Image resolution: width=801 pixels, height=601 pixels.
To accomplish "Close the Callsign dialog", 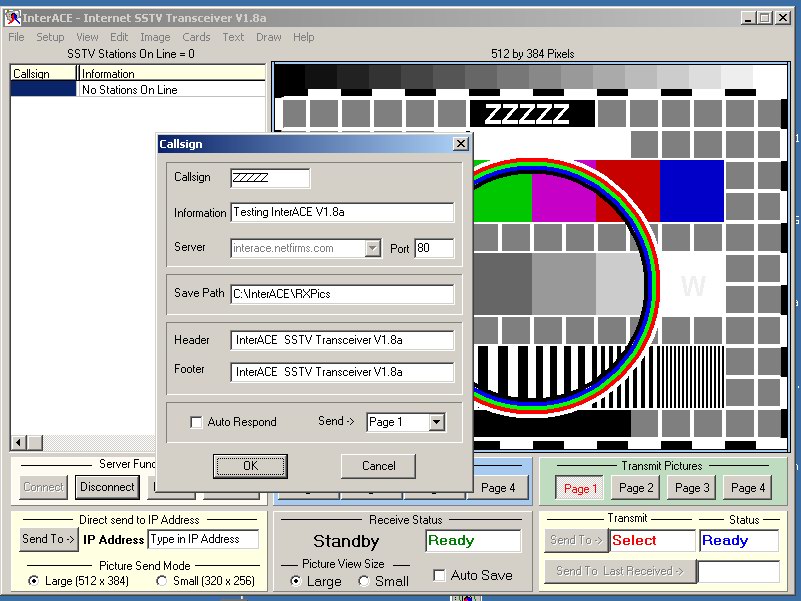I will pos(461,144).
